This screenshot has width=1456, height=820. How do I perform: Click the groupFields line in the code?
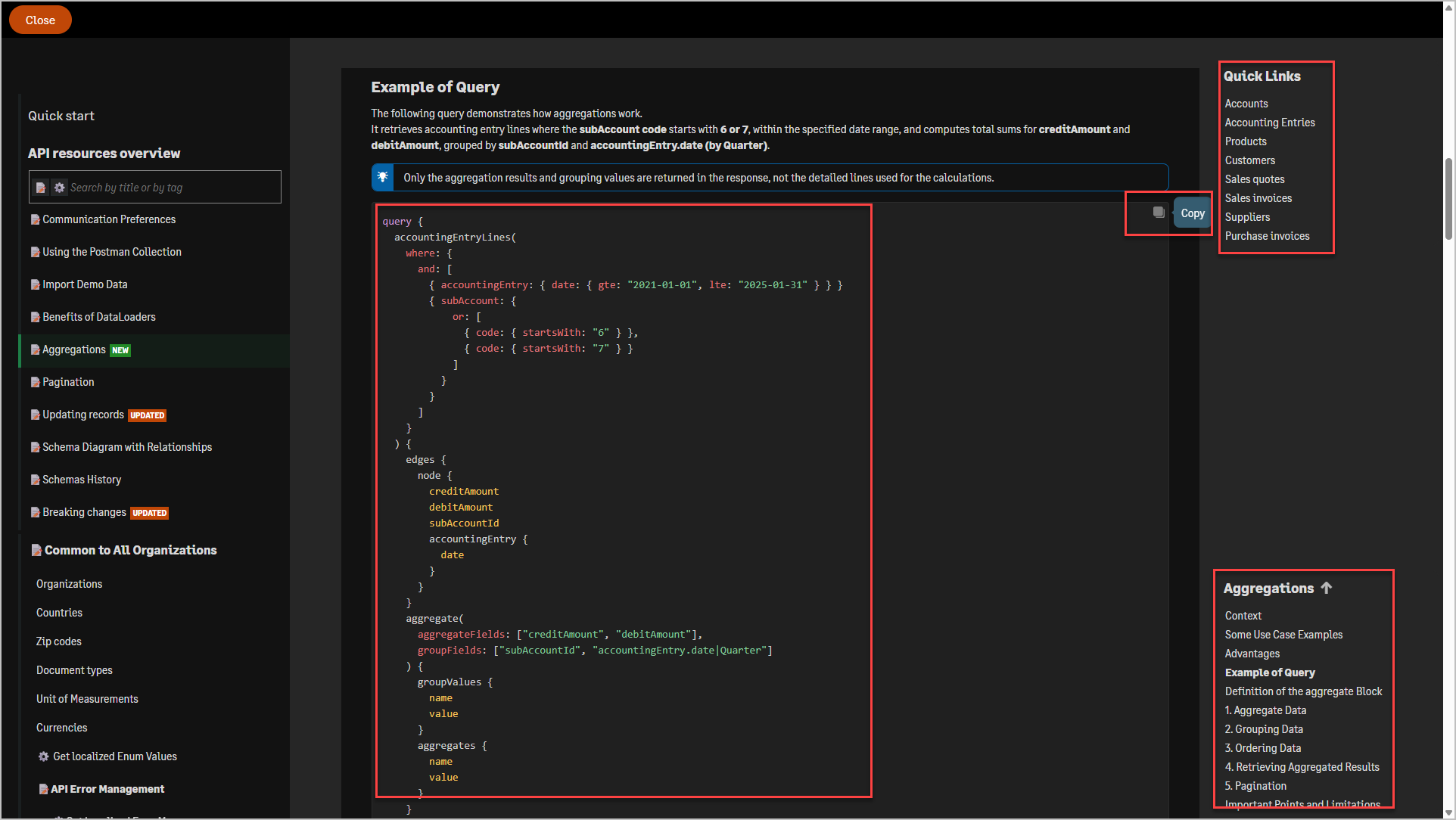pos(595,650)
